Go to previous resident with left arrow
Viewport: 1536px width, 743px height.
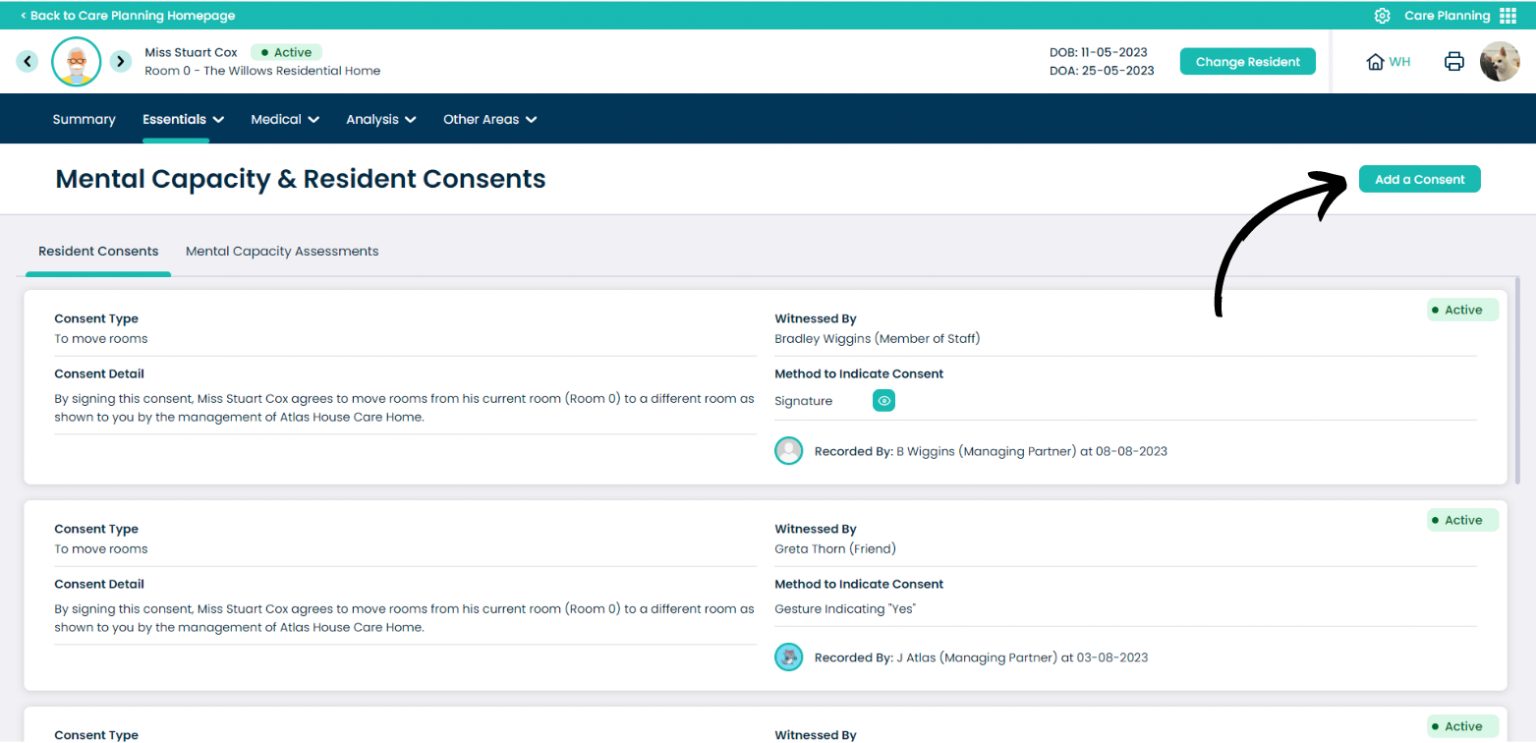[27, 61]
